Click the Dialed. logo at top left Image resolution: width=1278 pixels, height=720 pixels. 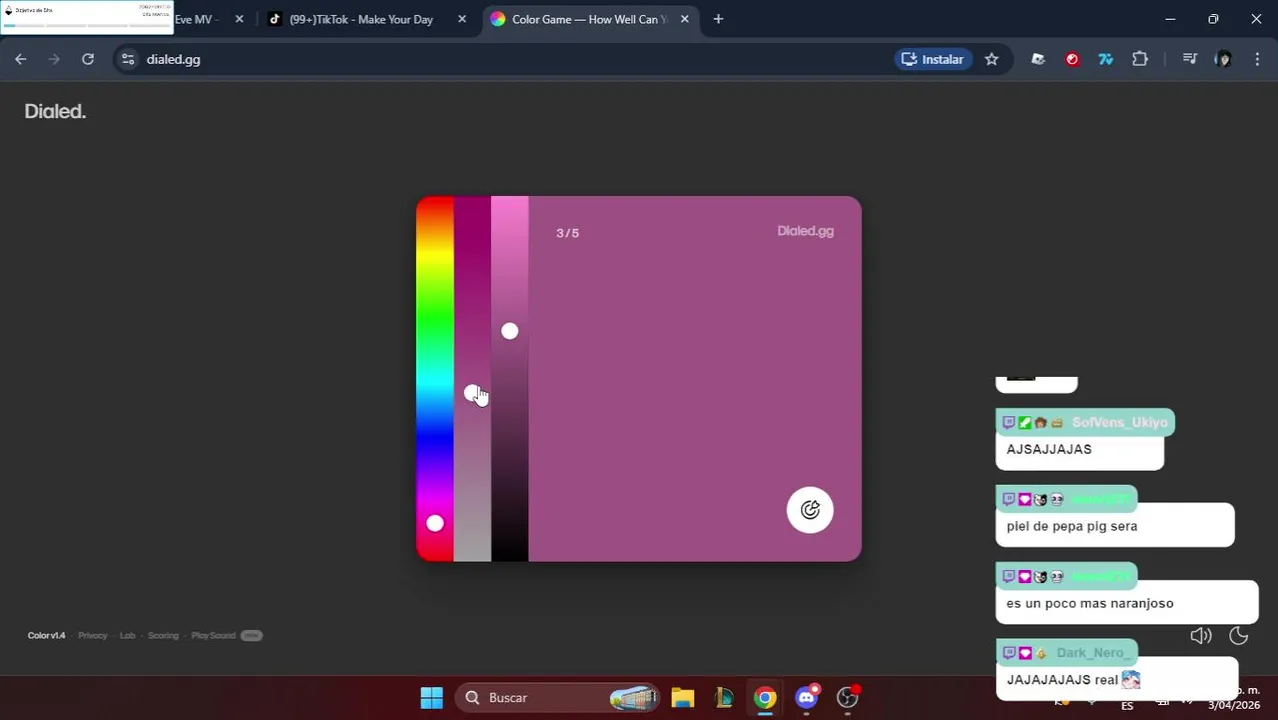tap(55, 111)
